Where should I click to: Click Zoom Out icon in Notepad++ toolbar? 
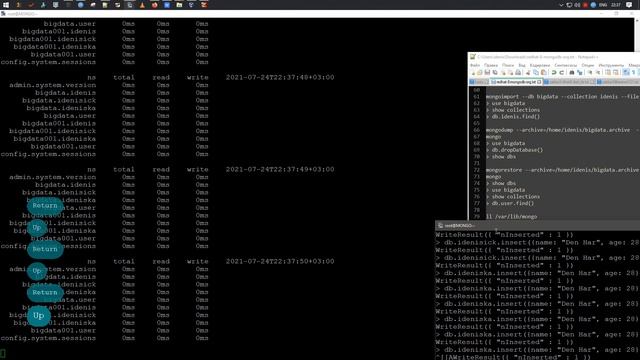click(x=598, y=72)
